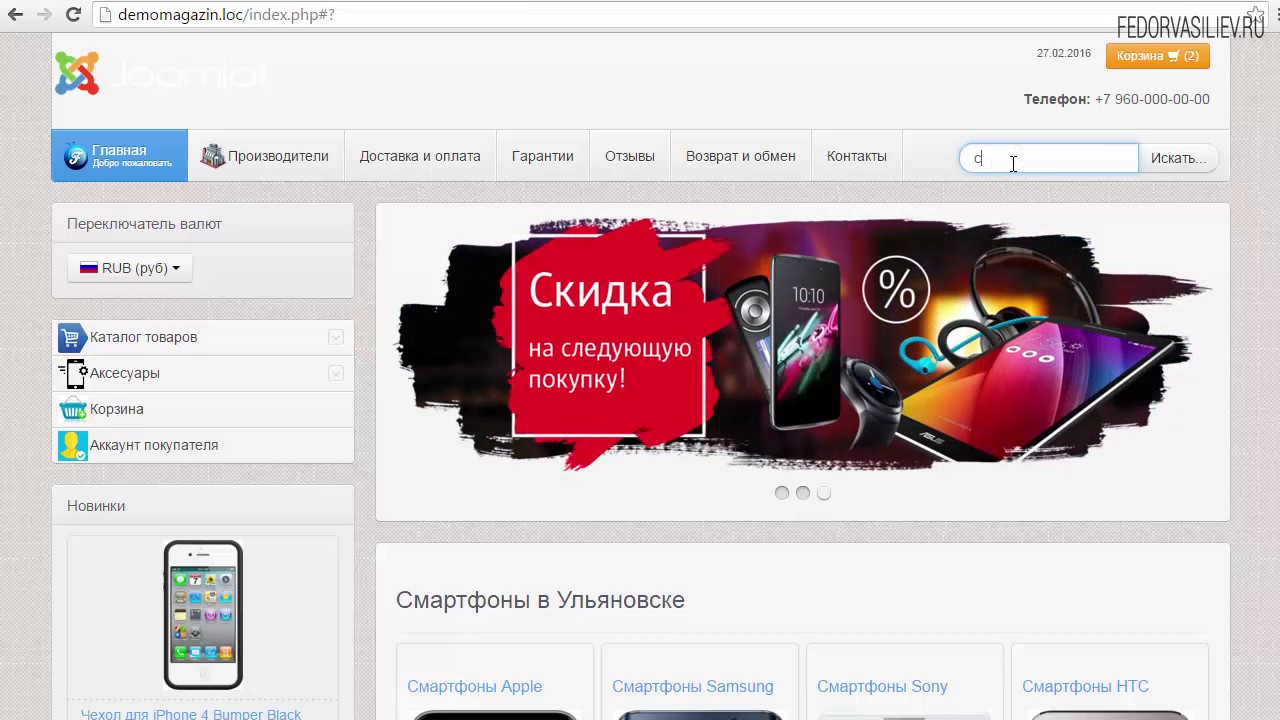Viewport: 1280px width, 720px height.
Task: Open the RUB (руб) currency dropdown
Action: click(130, 268)
